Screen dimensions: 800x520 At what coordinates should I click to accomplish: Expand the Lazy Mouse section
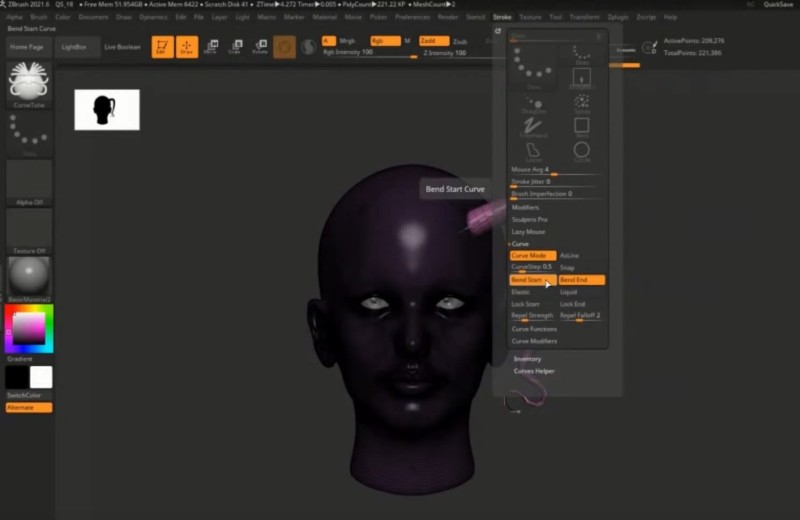[529, 231]
